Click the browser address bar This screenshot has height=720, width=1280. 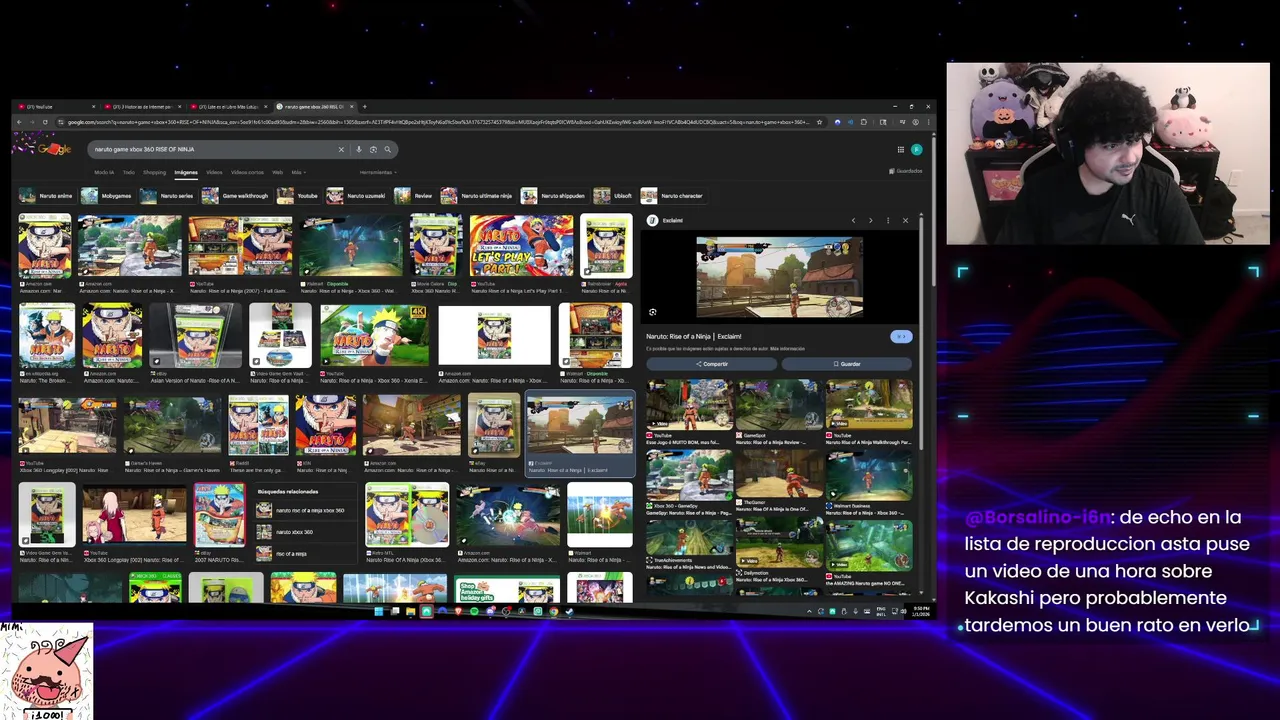point(438,122)
